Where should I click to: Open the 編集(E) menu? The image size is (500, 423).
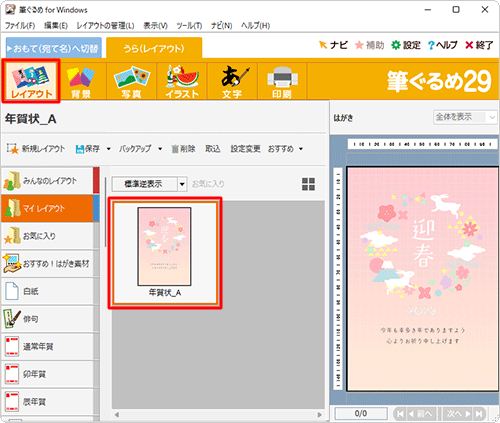pyautogui.click(x=56, y=26)
